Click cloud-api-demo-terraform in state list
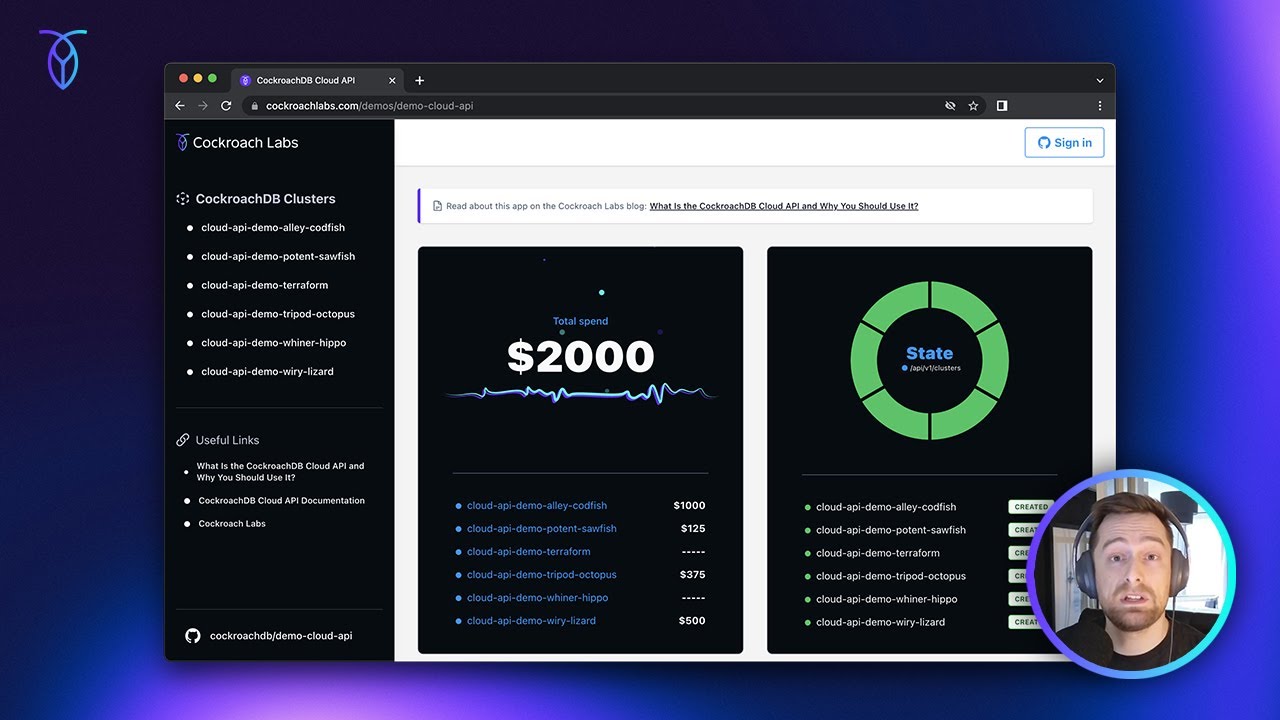 pyautogui.click(x=878, y=553)
